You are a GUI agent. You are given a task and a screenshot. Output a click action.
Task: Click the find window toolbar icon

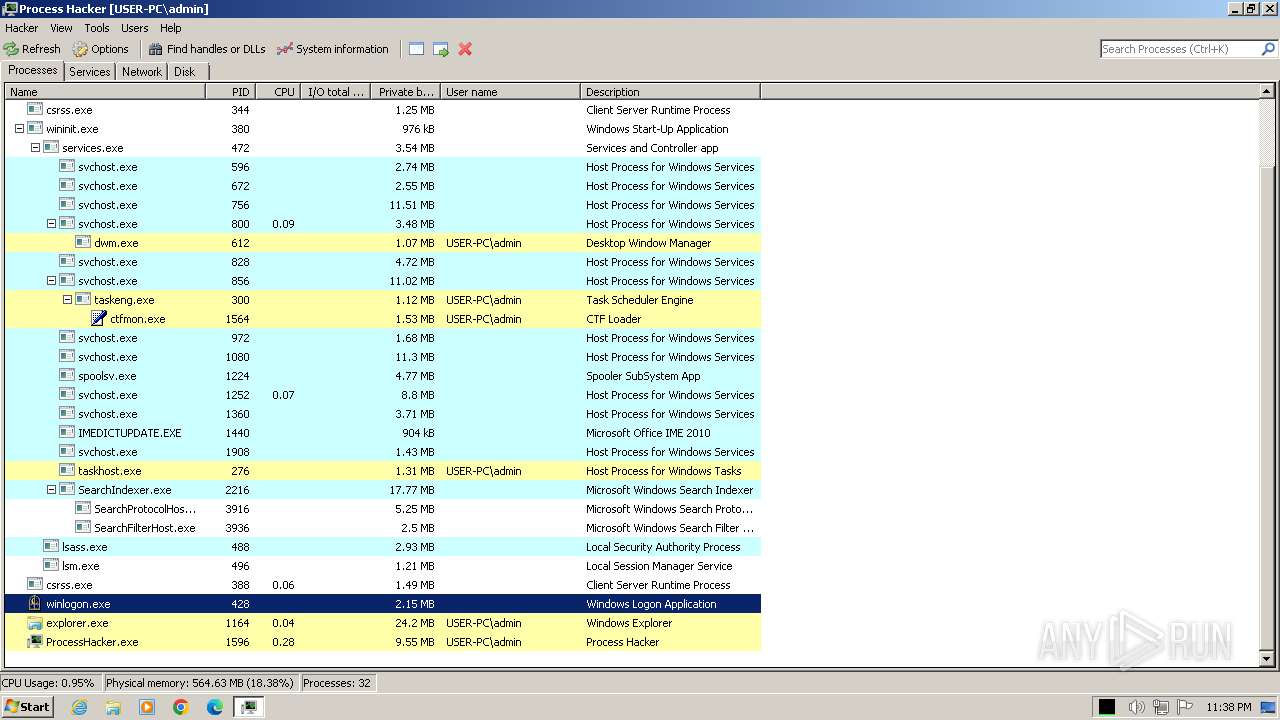[x=416, y=49]
